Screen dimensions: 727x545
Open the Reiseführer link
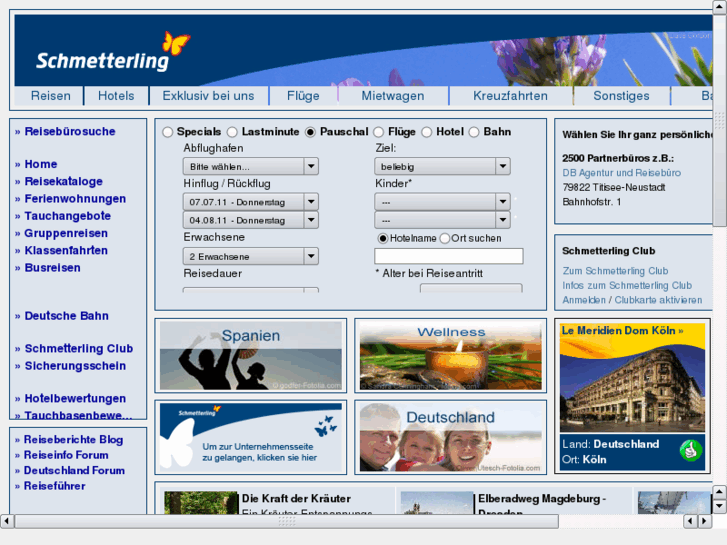tap(55, 486)
